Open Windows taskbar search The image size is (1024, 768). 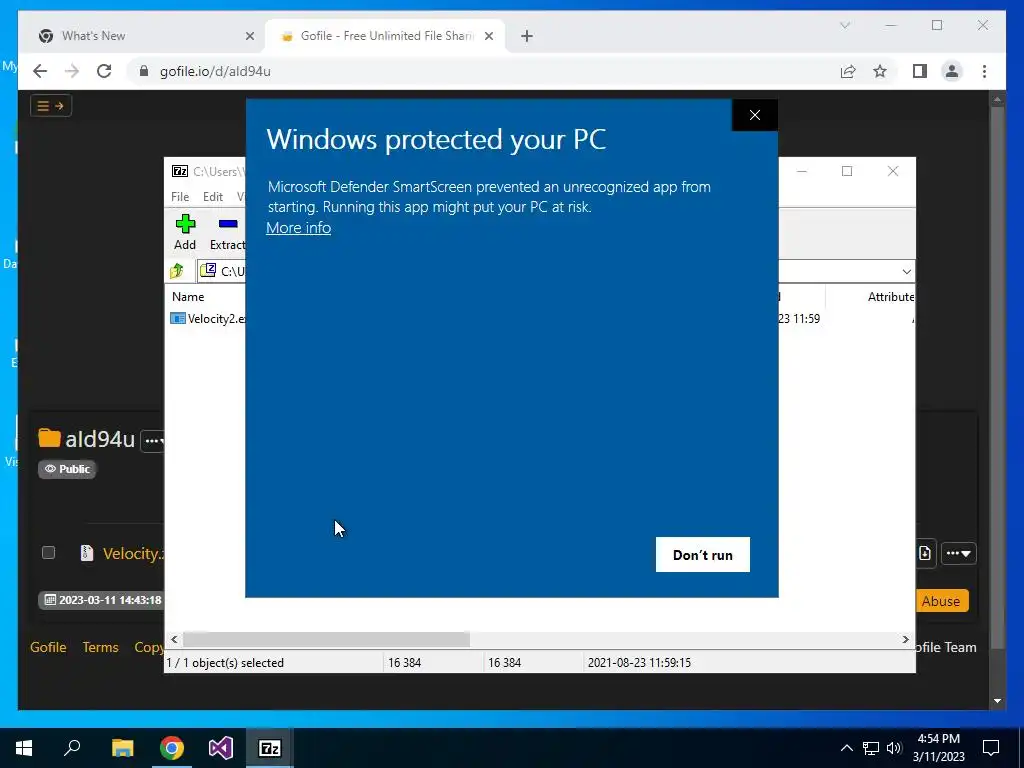point(72,748)
